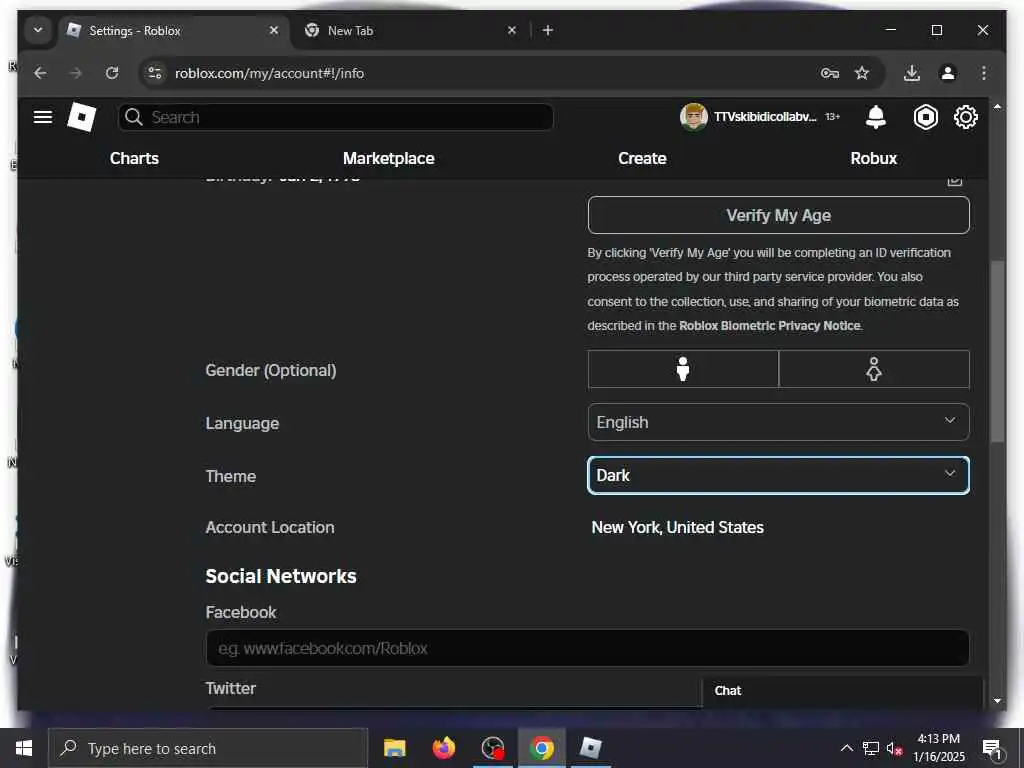Reload the page with refresh icon
Screen dimensions: 1024x768
click(x=112, y=73)
